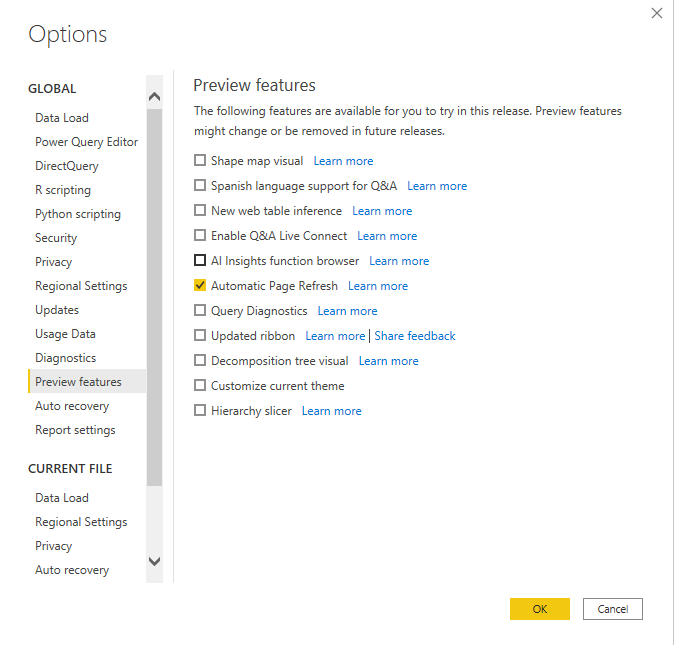Tick the AI Insights function browser checkbox
674x645 pixels.
[200, 260]
